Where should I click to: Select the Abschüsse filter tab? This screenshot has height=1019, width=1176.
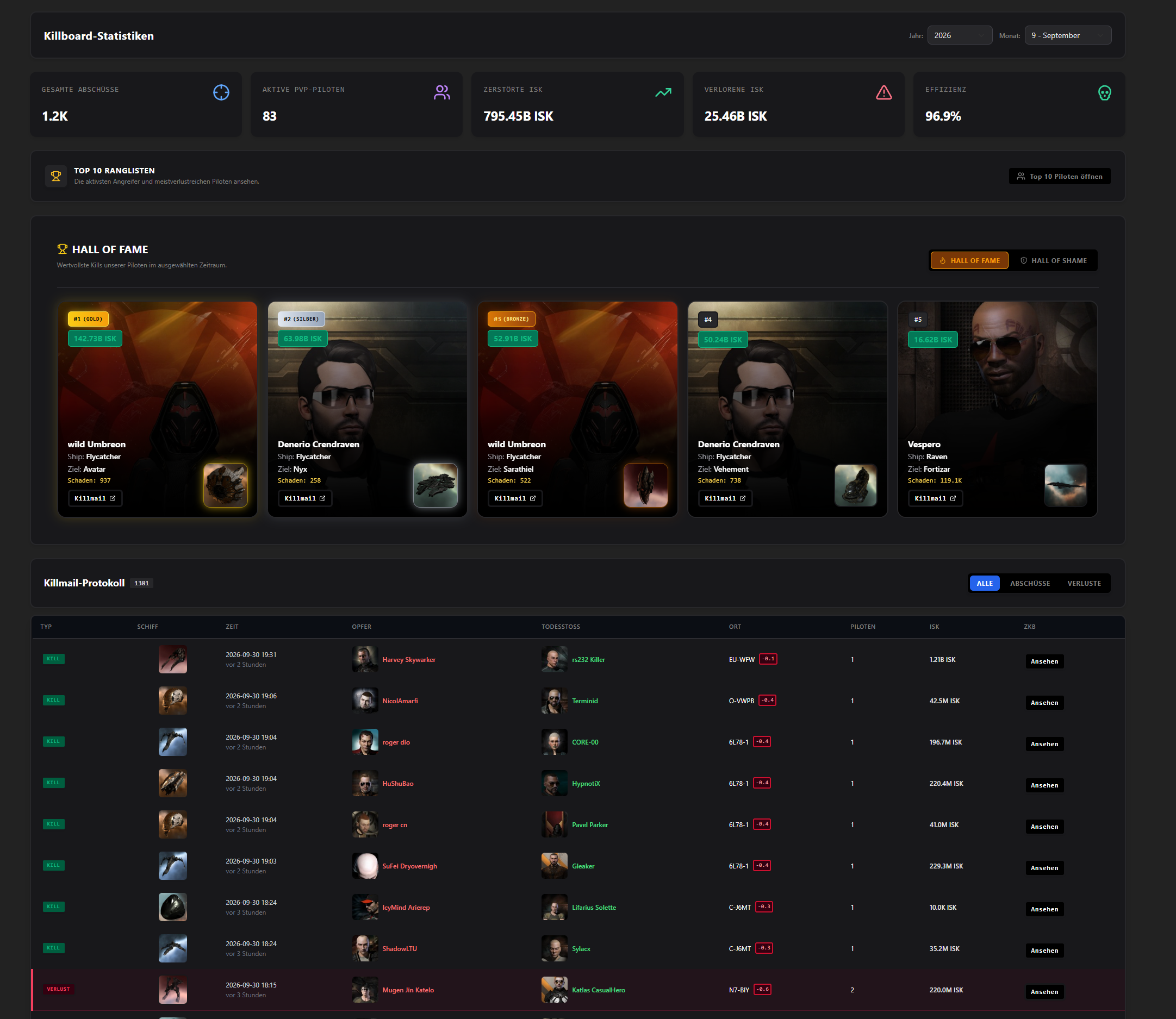pyautogui.click(x=1030, y=584)
